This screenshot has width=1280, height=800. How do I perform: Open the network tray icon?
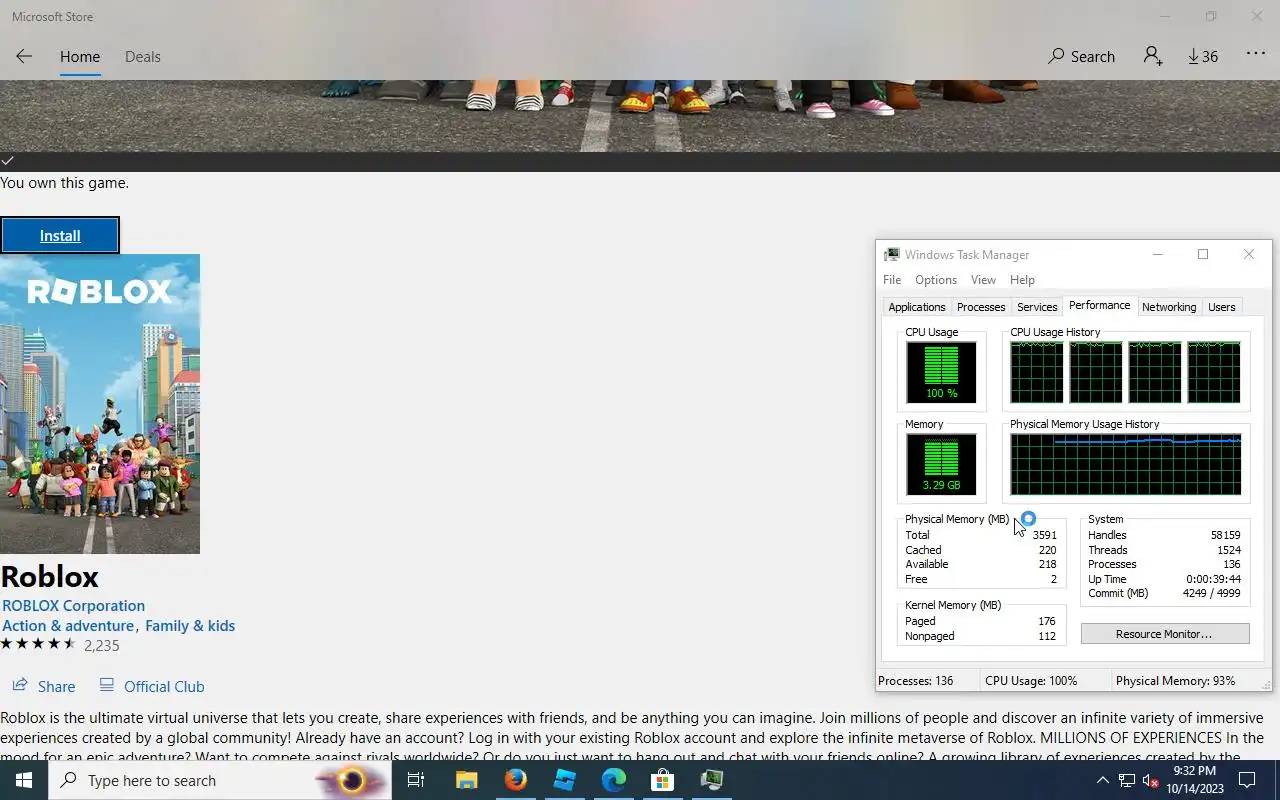coord(1126,780)
